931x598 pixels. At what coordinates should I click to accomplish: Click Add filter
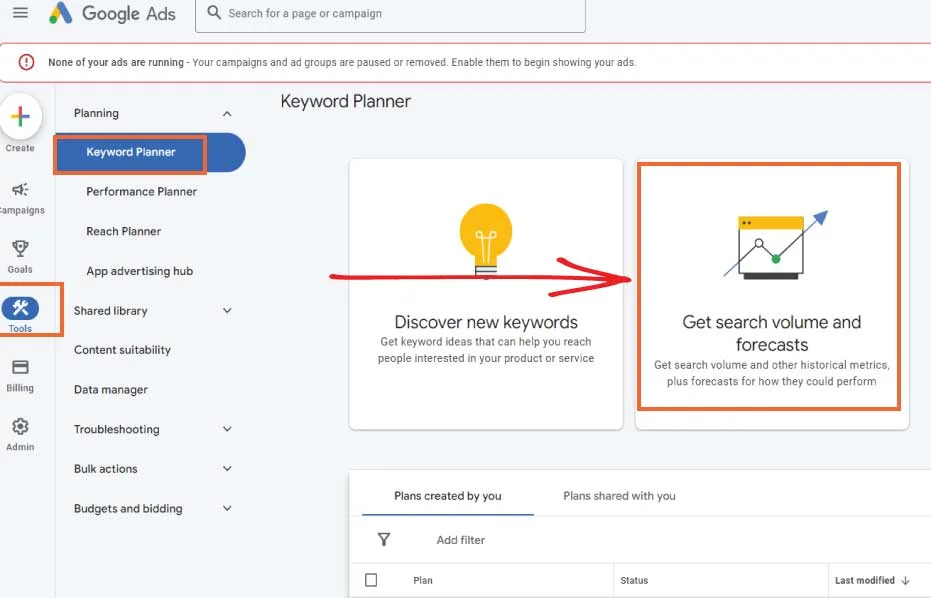point(461,540)
